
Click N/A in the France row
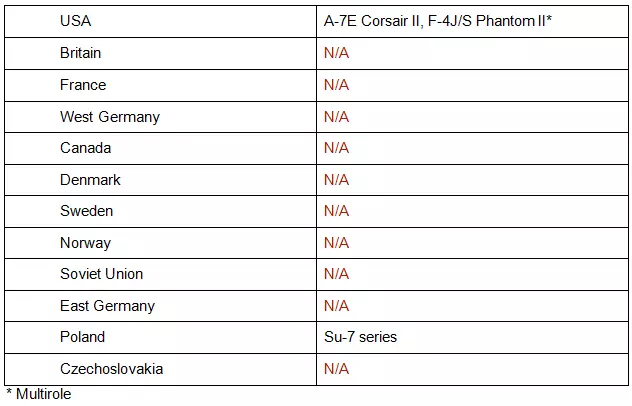click(x=336, y=85)
